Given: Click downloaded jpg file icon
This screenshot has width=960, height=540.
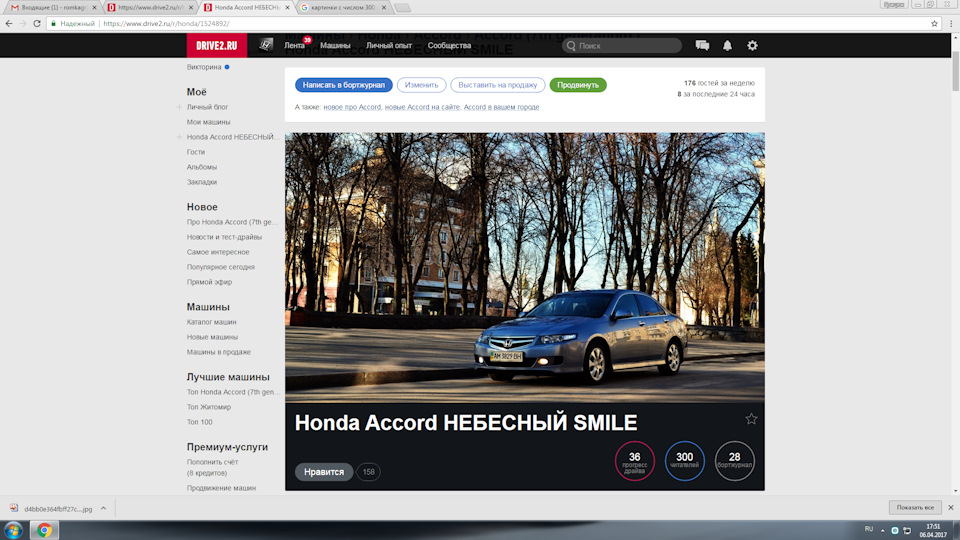Looking at the screenshot, I should [x=14, y=508].
